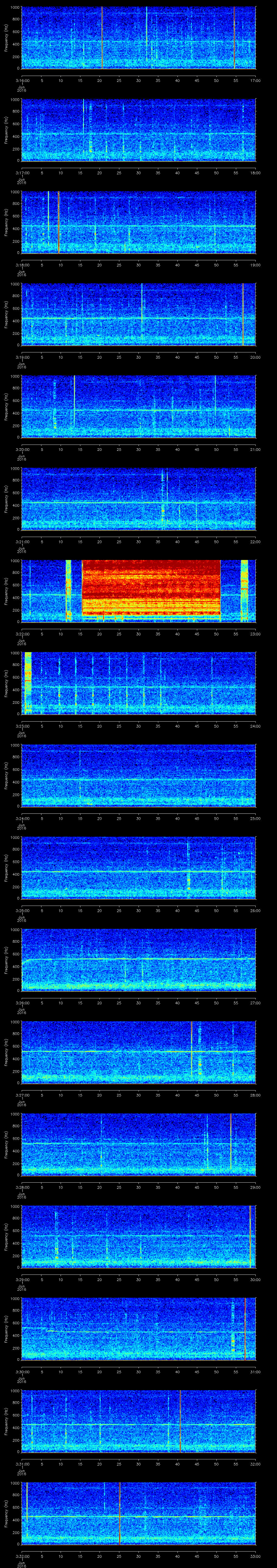Select the 33:00 end time label
This screenshot has height=1568, width=277.
tap(255, 1556)
